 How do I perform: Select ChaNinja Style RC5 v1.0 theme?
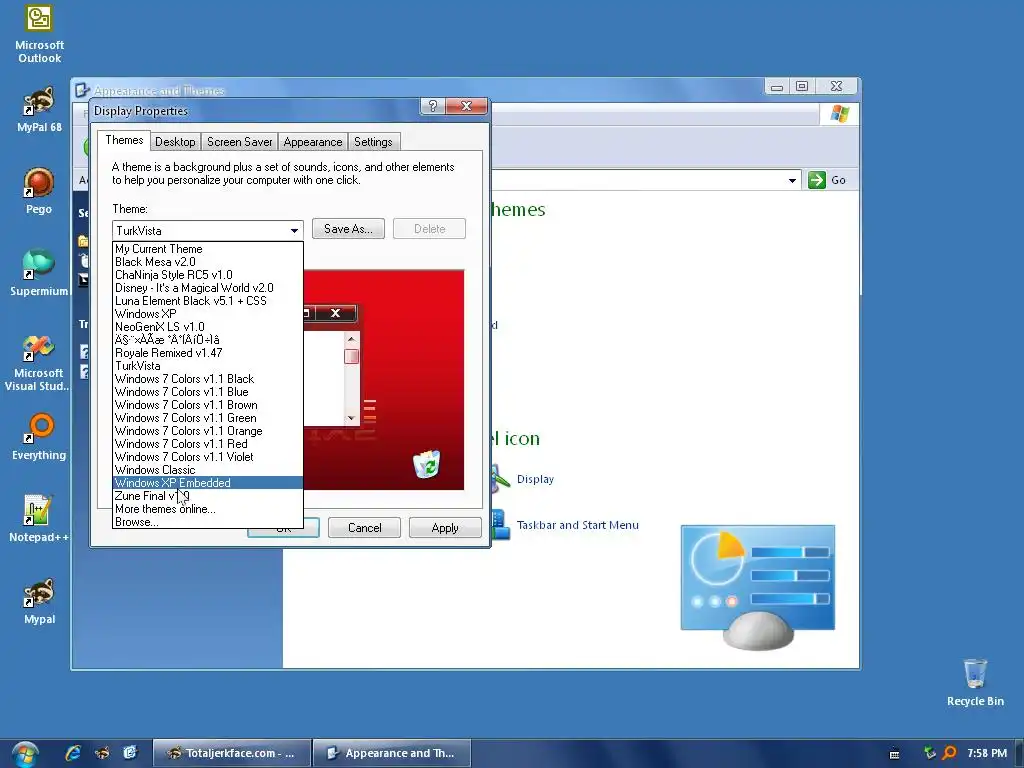pyautogui.click(x=208, y=275)
